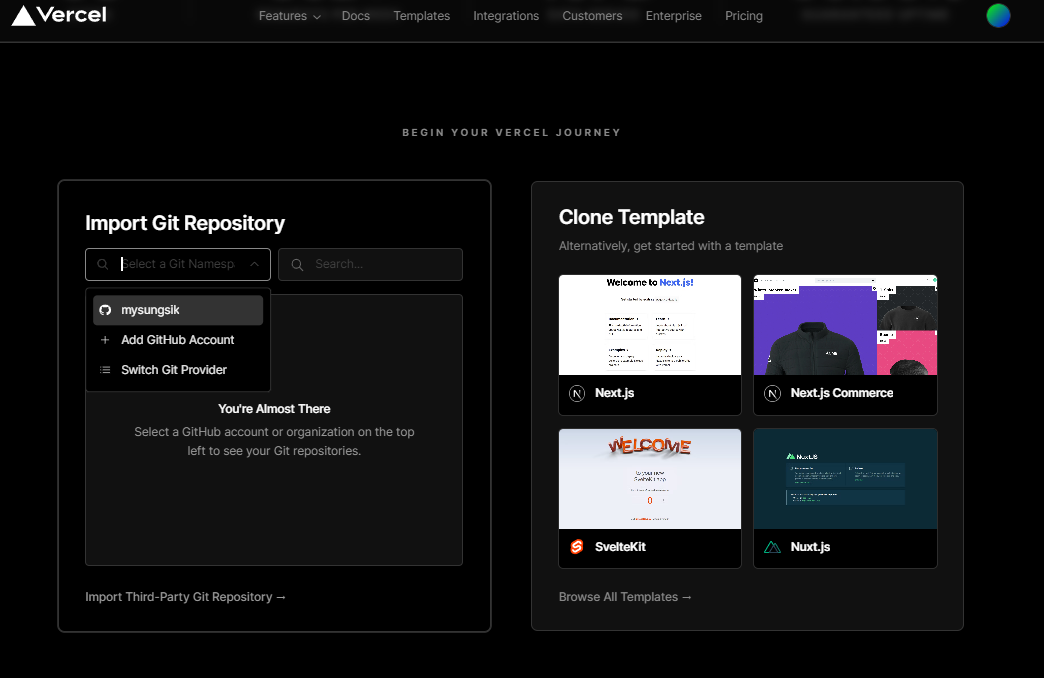Viewport: 1044px width, 678px height.
Task: Click the plus icon for Add GitHub Account
Action: click(x=105, y=340)
